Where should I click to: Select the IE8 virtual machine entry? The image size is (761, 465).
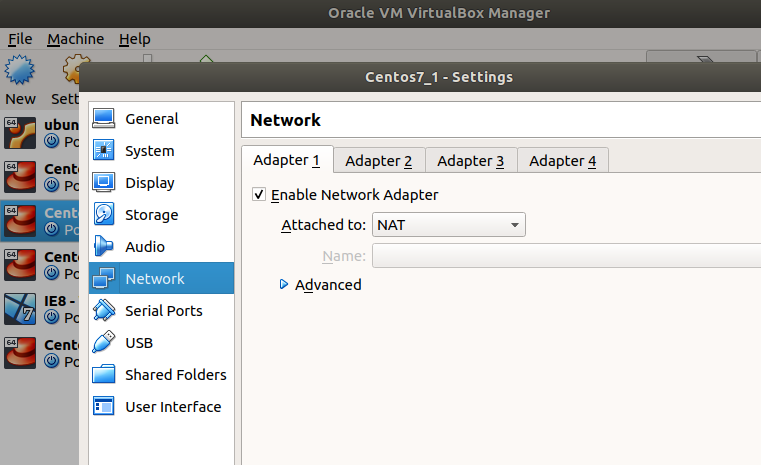40,308
